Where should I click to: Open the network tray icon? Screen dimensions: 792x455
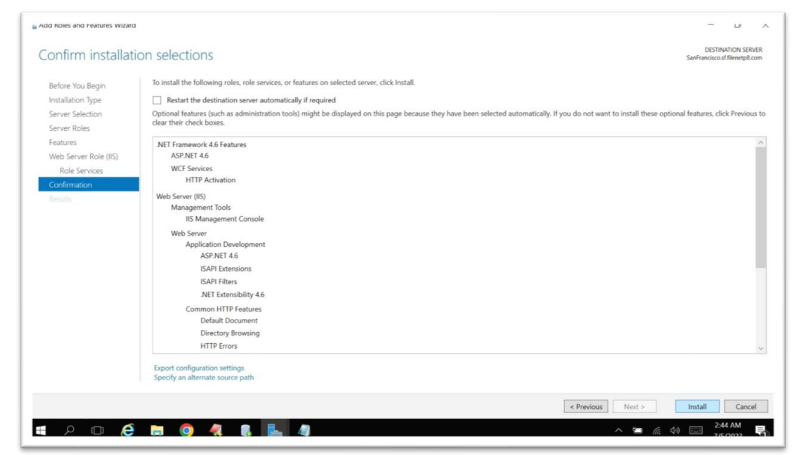click(657, 430)
